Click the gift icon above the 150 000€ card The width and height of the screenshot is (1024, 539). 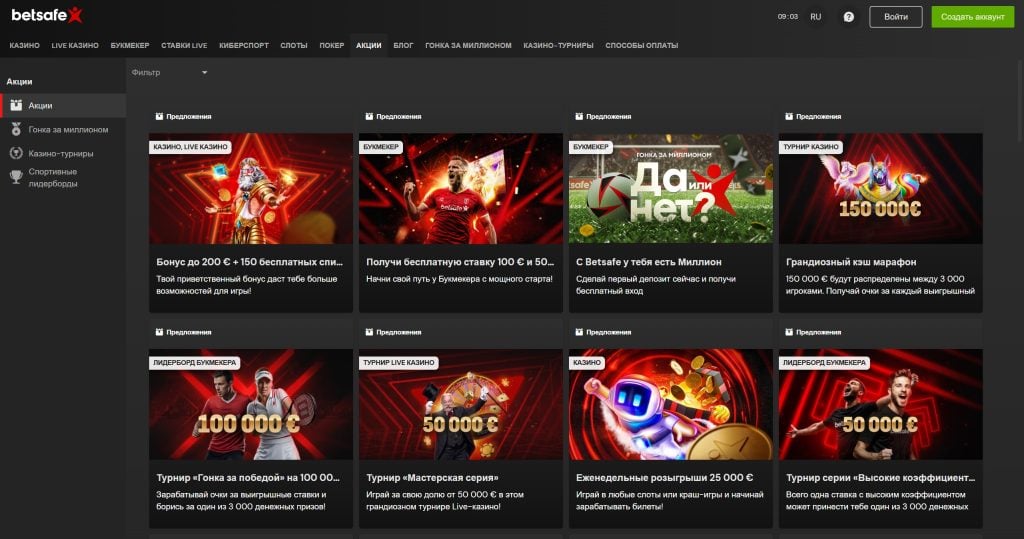tap(789, 116)
